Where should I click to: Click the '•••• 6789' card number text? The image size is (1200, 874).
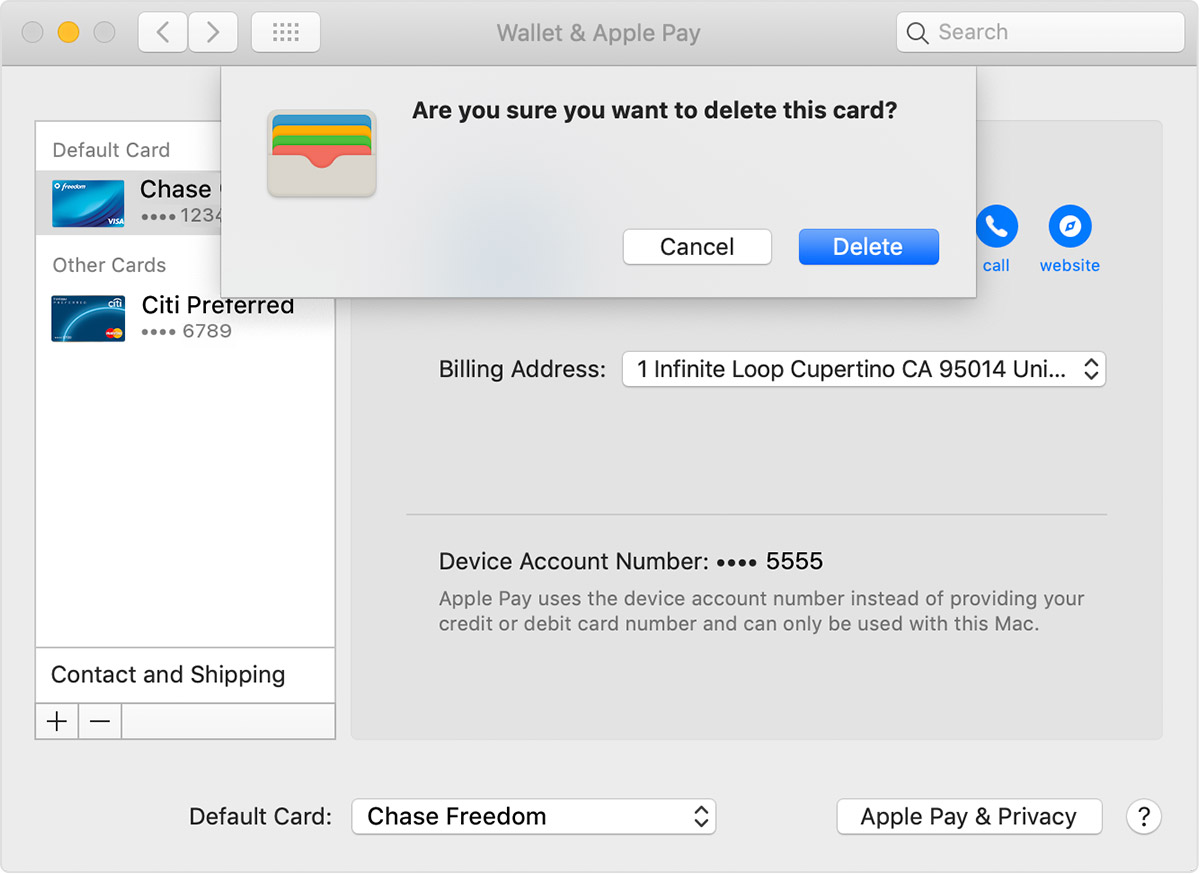[187, 331]
